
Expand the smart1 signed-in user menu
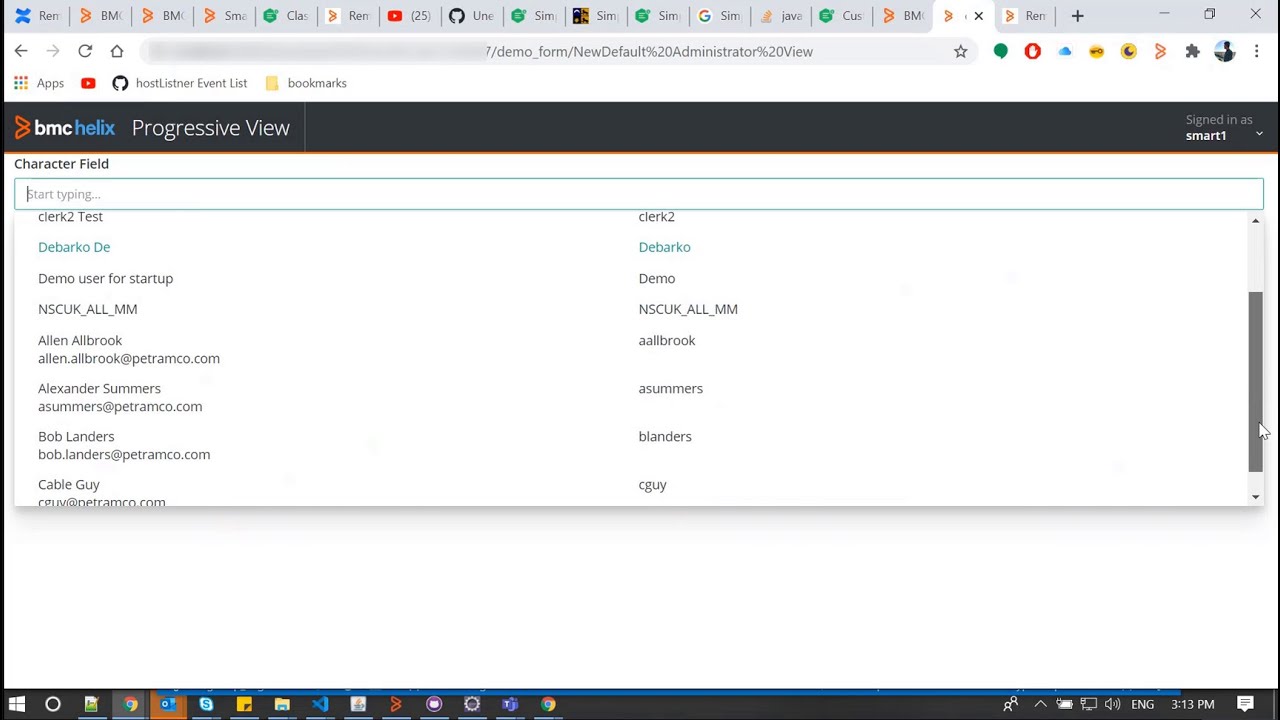click(1223, 128)
